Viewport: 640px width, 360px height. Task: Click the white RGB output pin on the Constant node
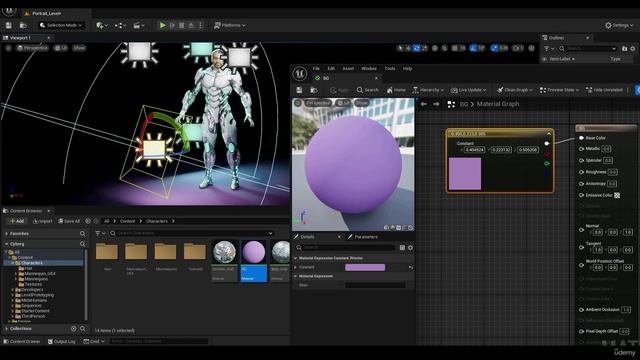tap(547, 144)
